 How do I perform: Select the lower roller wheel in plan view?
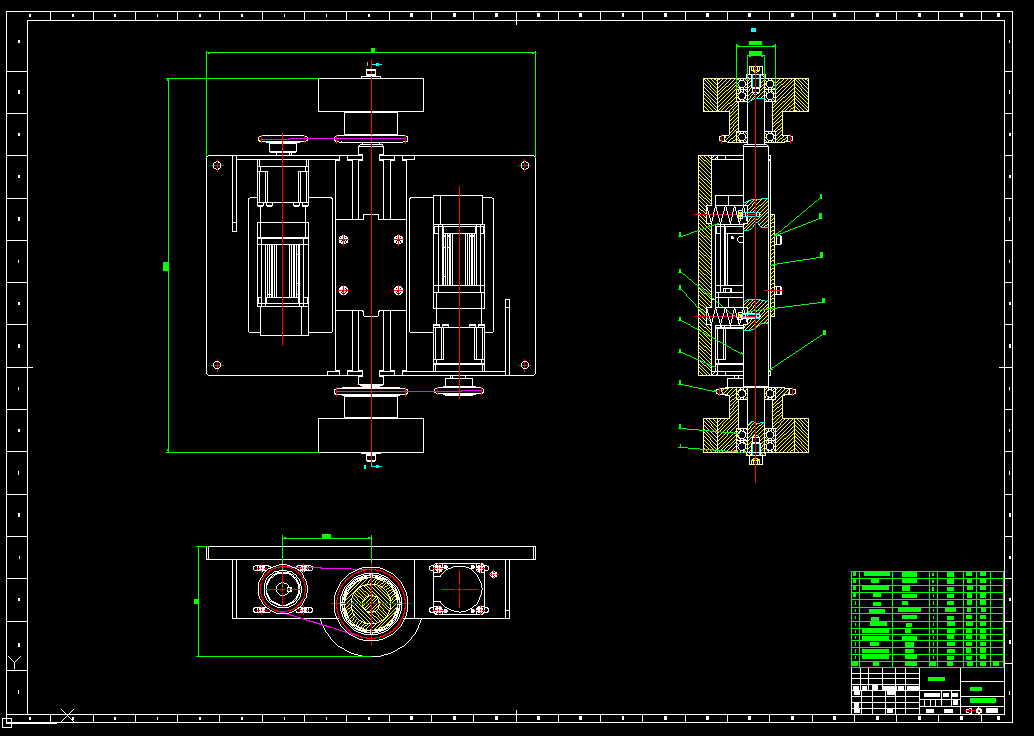(x=371, y=435)
